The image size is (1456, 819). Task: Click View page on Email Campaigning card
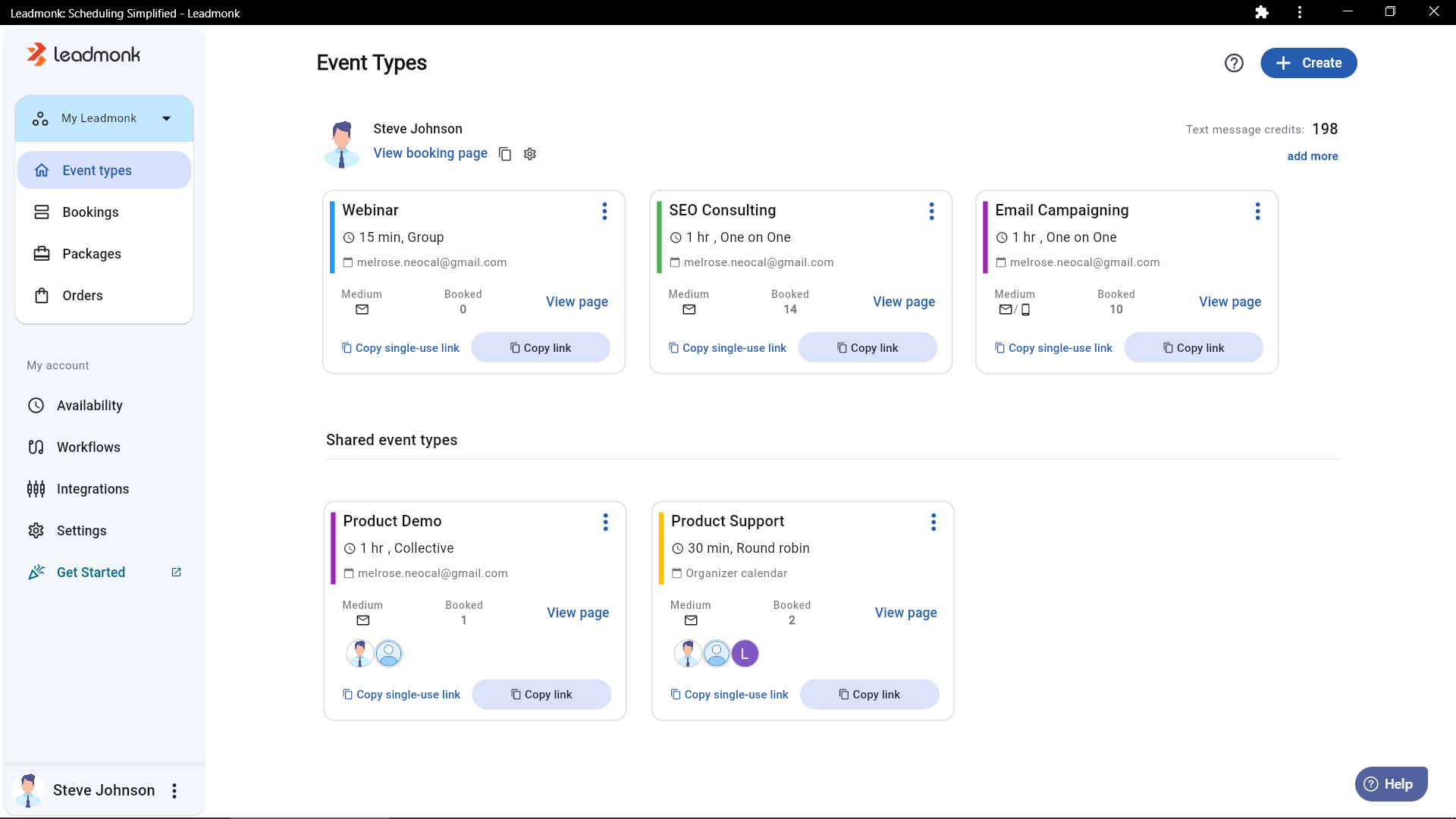point(1229,302)
